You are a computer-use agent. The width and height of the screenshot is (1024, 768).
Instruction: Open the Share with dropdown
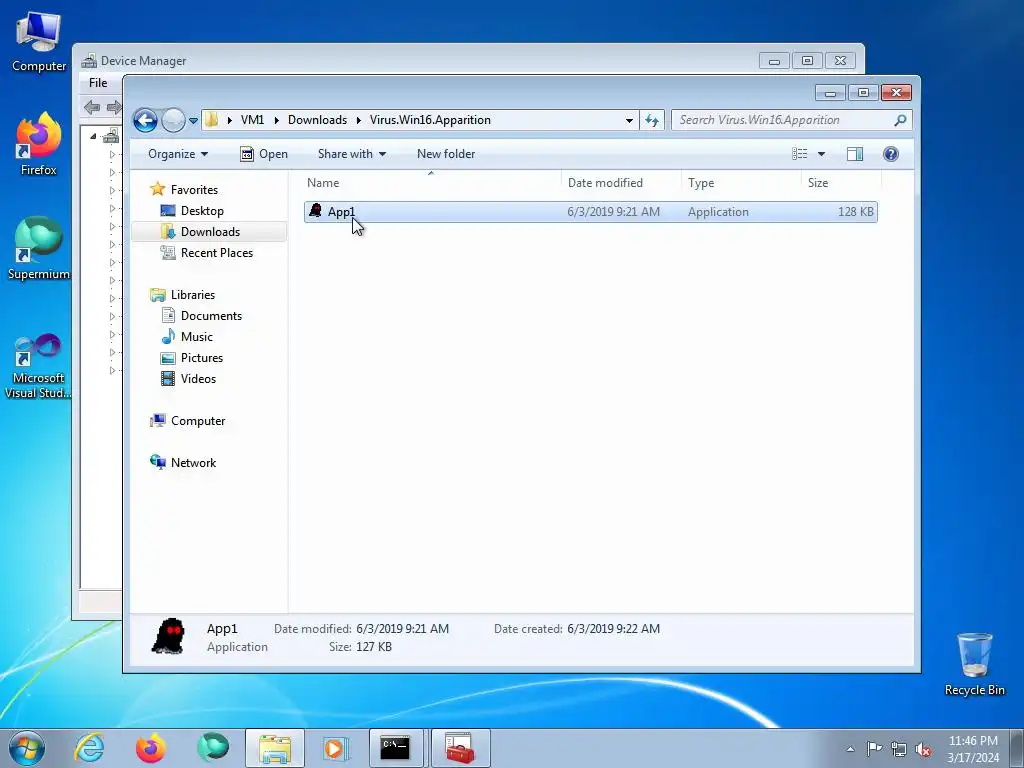351,154
